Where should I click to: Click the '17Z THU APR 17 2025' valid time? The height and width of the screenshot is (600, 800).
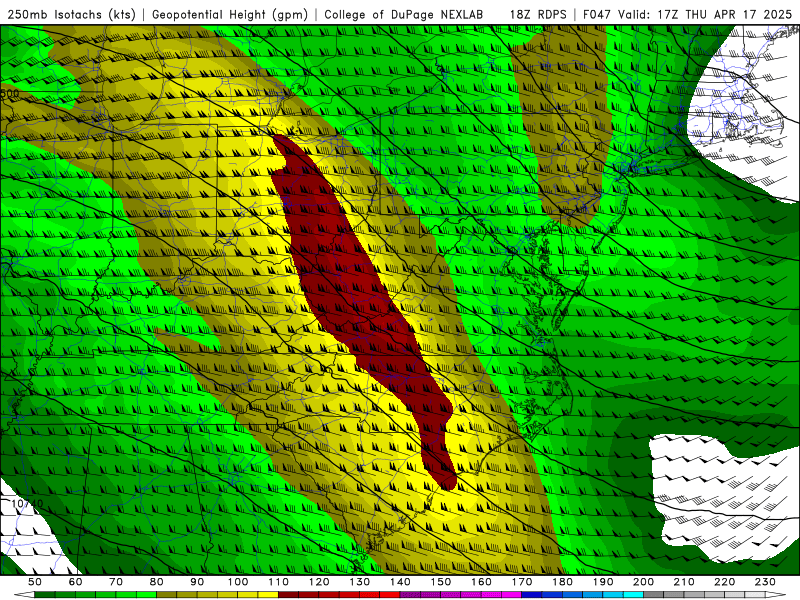(724, 14)
